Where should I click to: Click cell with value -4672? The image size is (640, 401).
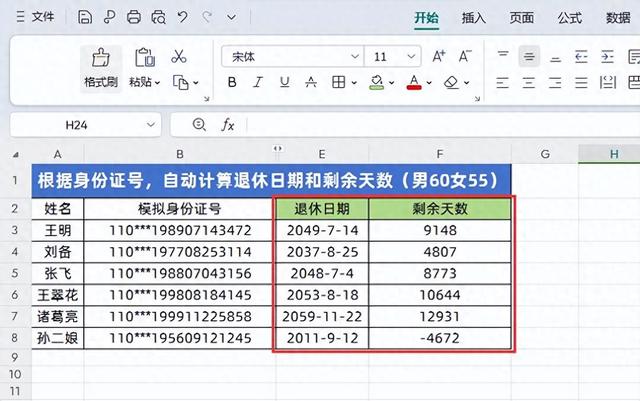[440, 339]
